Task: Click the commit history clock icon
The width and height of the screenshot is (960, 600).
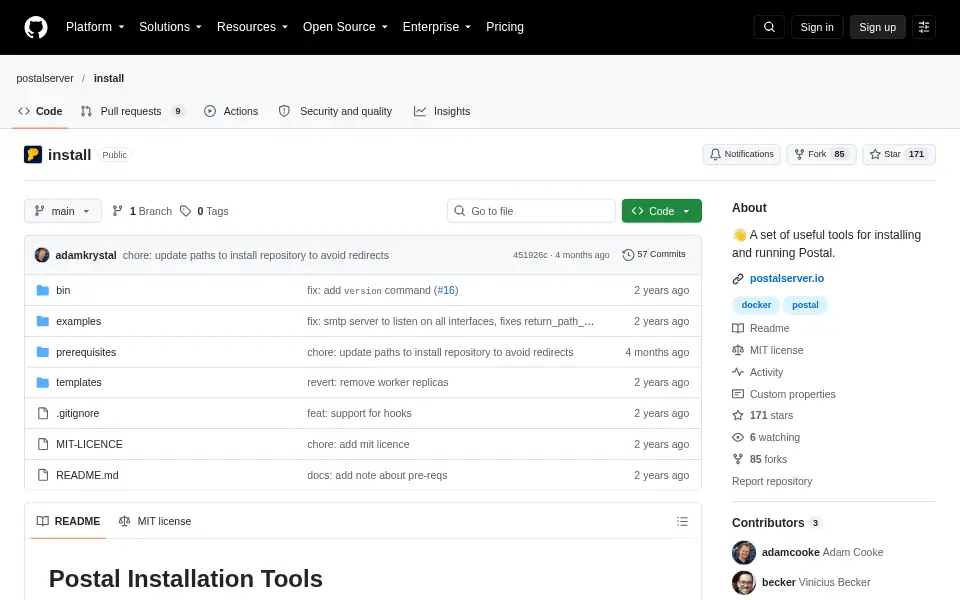Action: (628, 255)
